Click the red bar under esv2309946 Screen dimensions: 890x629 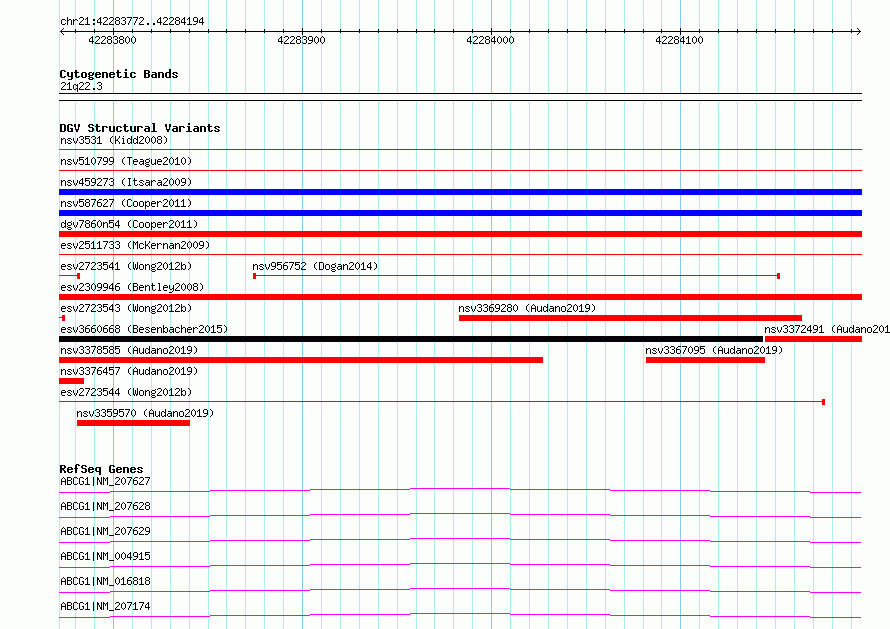(x=460, y=297)
